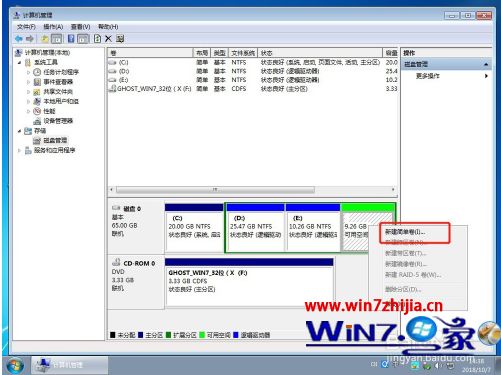Sort by the 布局 column header
Screen dimensions: 501x375
(x=202, y=53)
